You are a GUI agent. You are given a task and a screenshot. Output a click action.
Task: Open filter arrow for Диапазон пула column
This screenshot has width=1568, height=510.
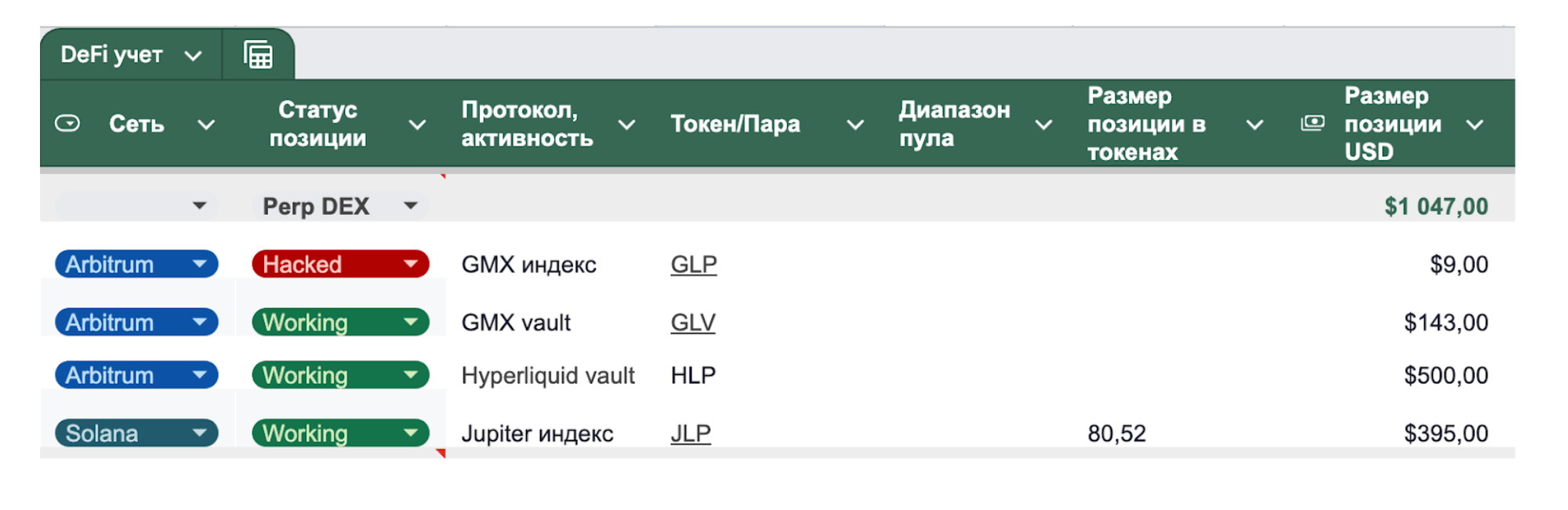tap(1044, 125)
